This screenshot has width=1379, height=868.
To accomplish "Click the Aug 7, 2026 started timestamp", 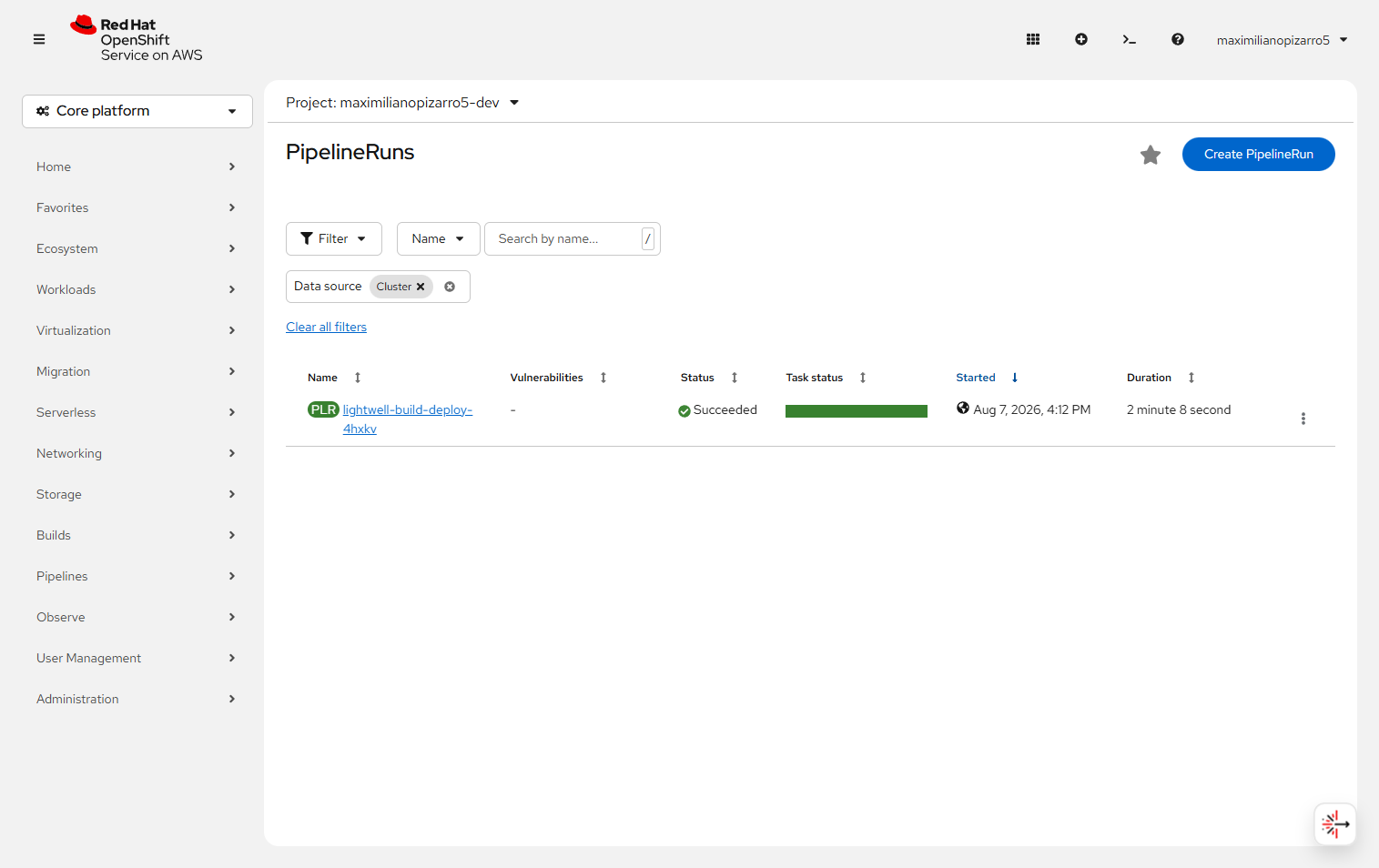I will [1032, 410].
